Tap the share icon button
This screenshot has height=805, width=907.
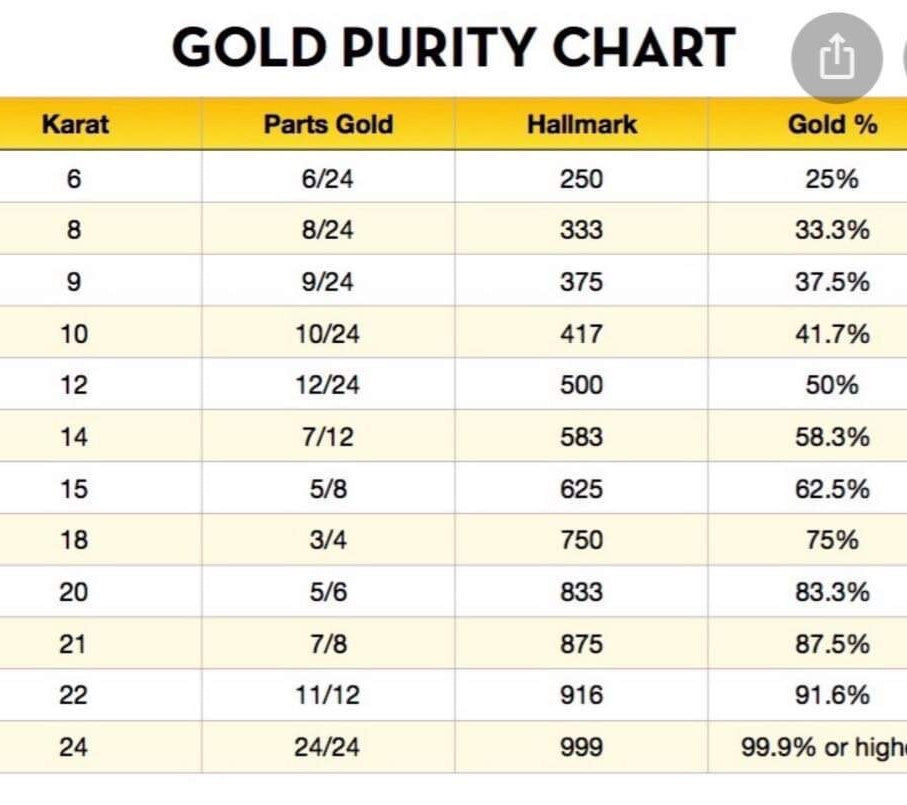point(837,59)
